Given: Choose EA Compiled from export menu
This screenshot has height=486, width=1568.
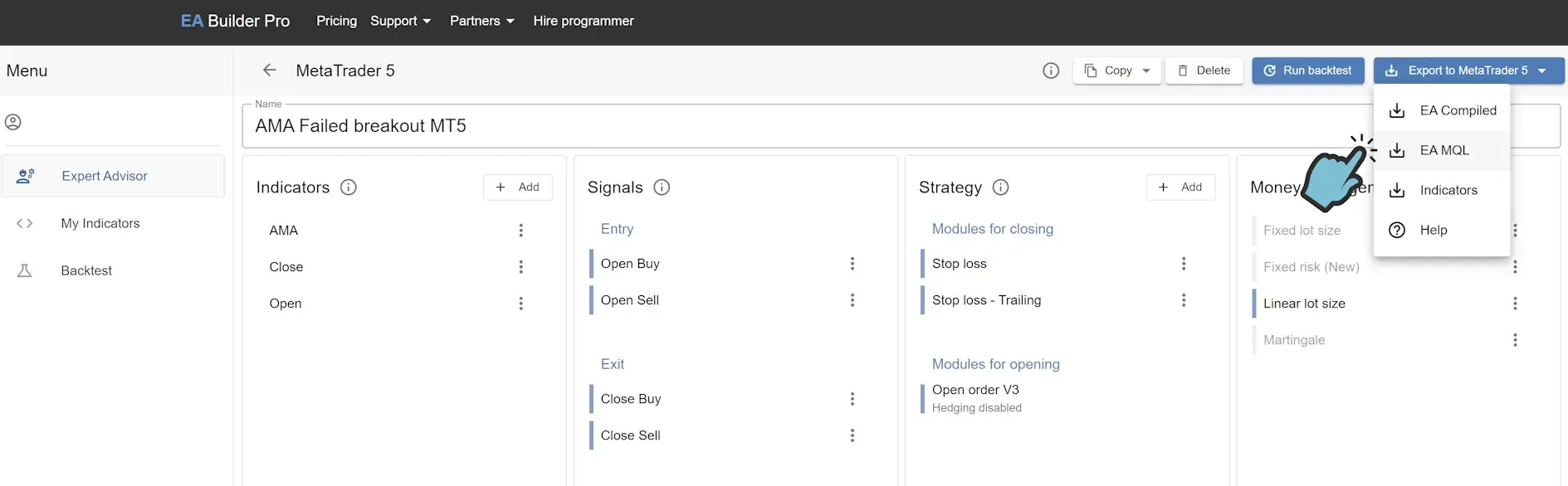Looking at the screenshot, I should (1458, 110).
